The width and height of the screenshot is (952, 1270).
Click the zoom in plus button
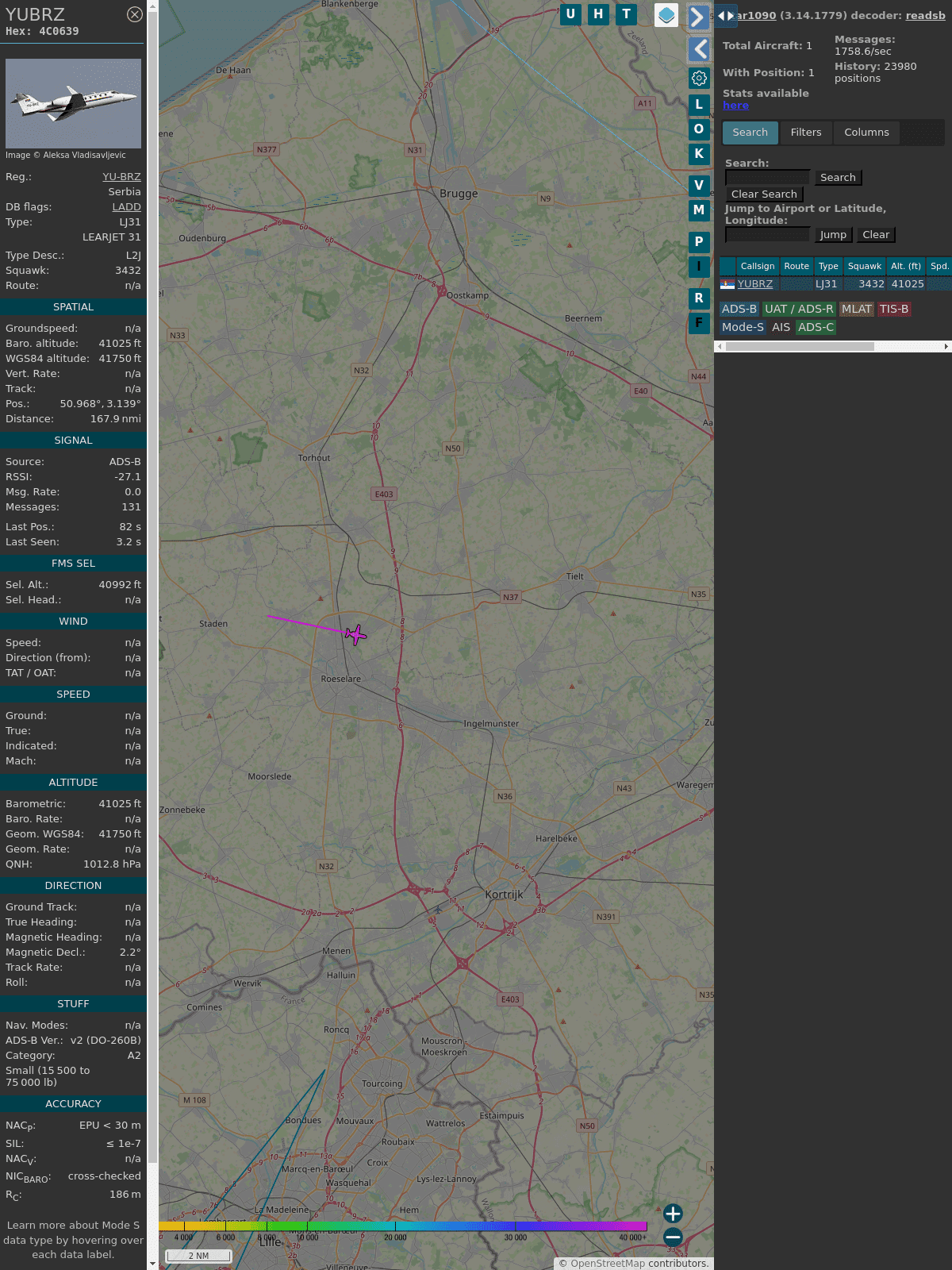[x=673, y=1213]
